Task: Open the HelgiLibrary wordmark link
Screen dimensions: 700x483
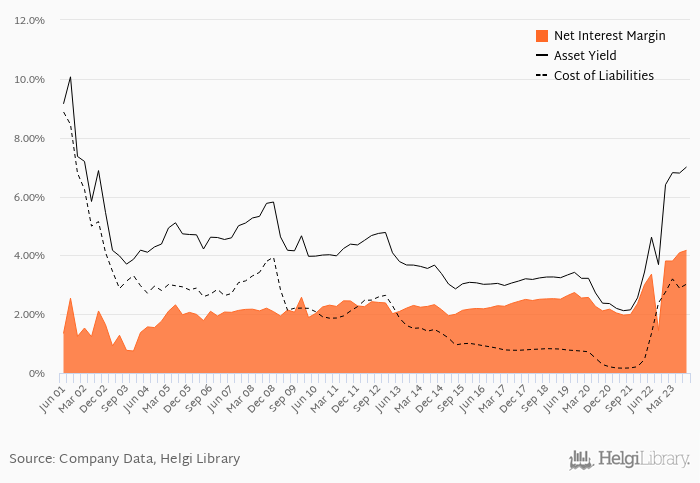Action: pyautogui.click(x=643, y=459)
